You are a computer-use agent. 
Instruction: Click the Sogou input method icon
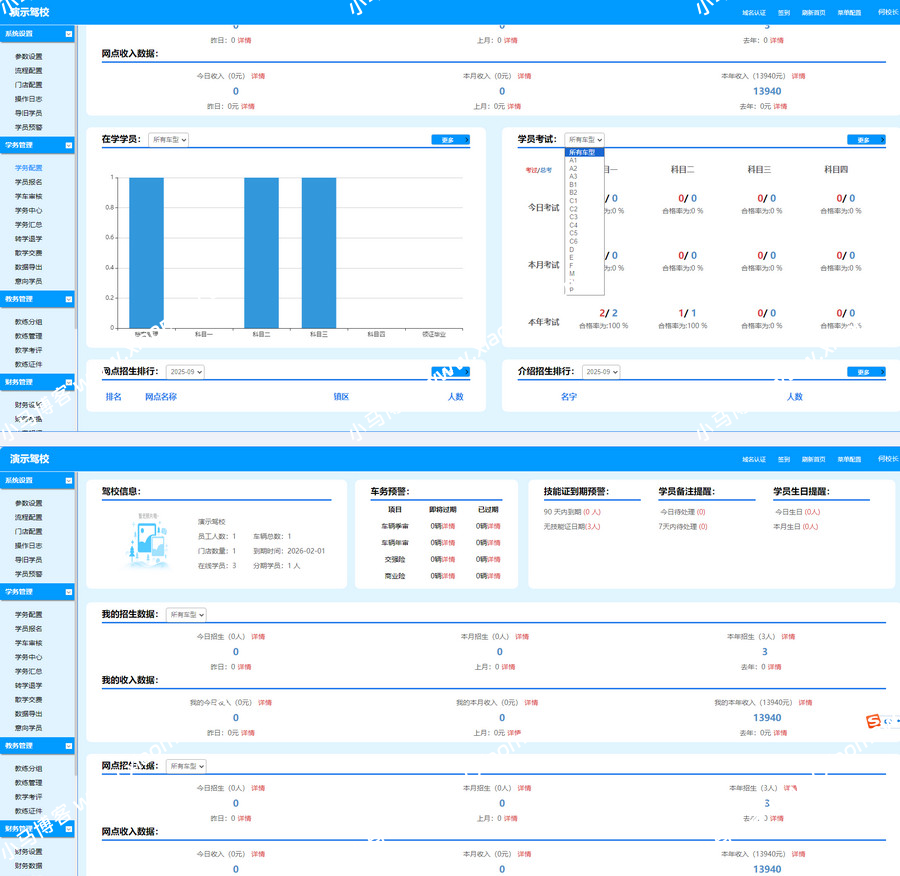(x=873, y=721)
